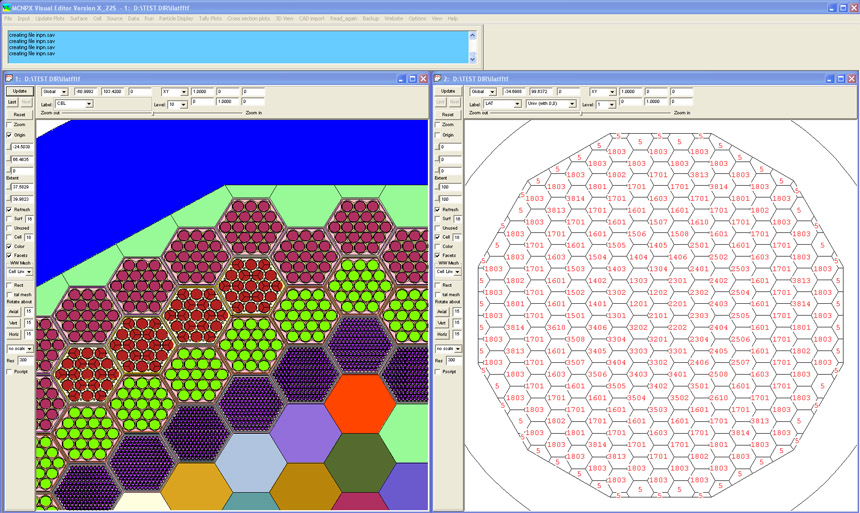Open the Update Plots menu
This screenshot has width=860, height=513.
[x=50, y=18]
